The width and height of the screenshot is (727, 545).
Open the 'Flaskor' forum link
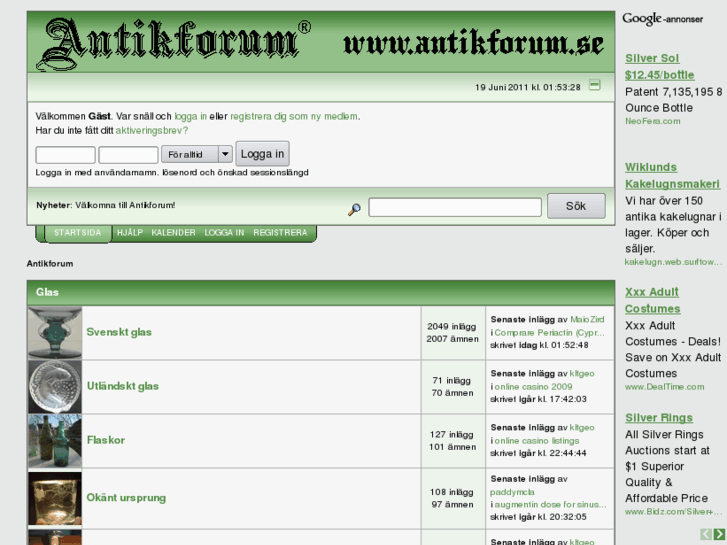coord(106,440)
